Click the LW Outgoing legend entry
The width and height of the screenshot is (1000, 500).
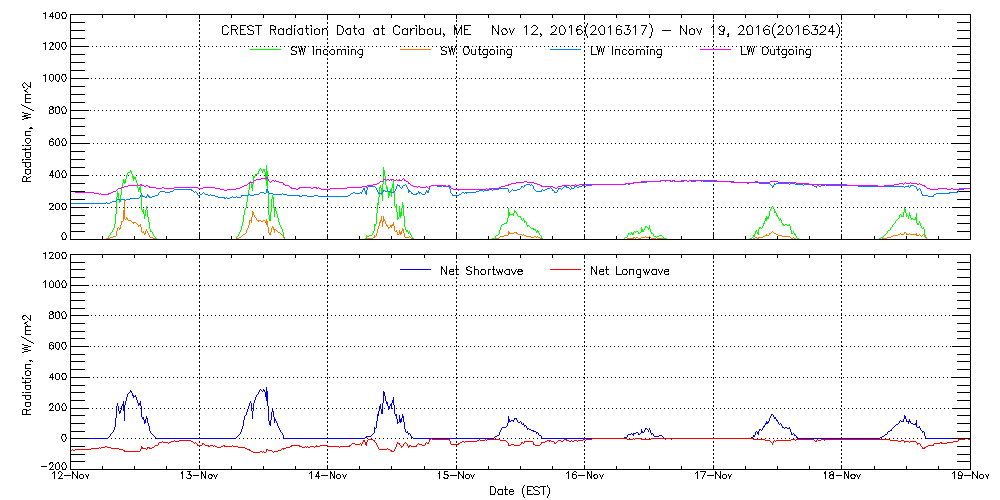[x=775, y=51]
